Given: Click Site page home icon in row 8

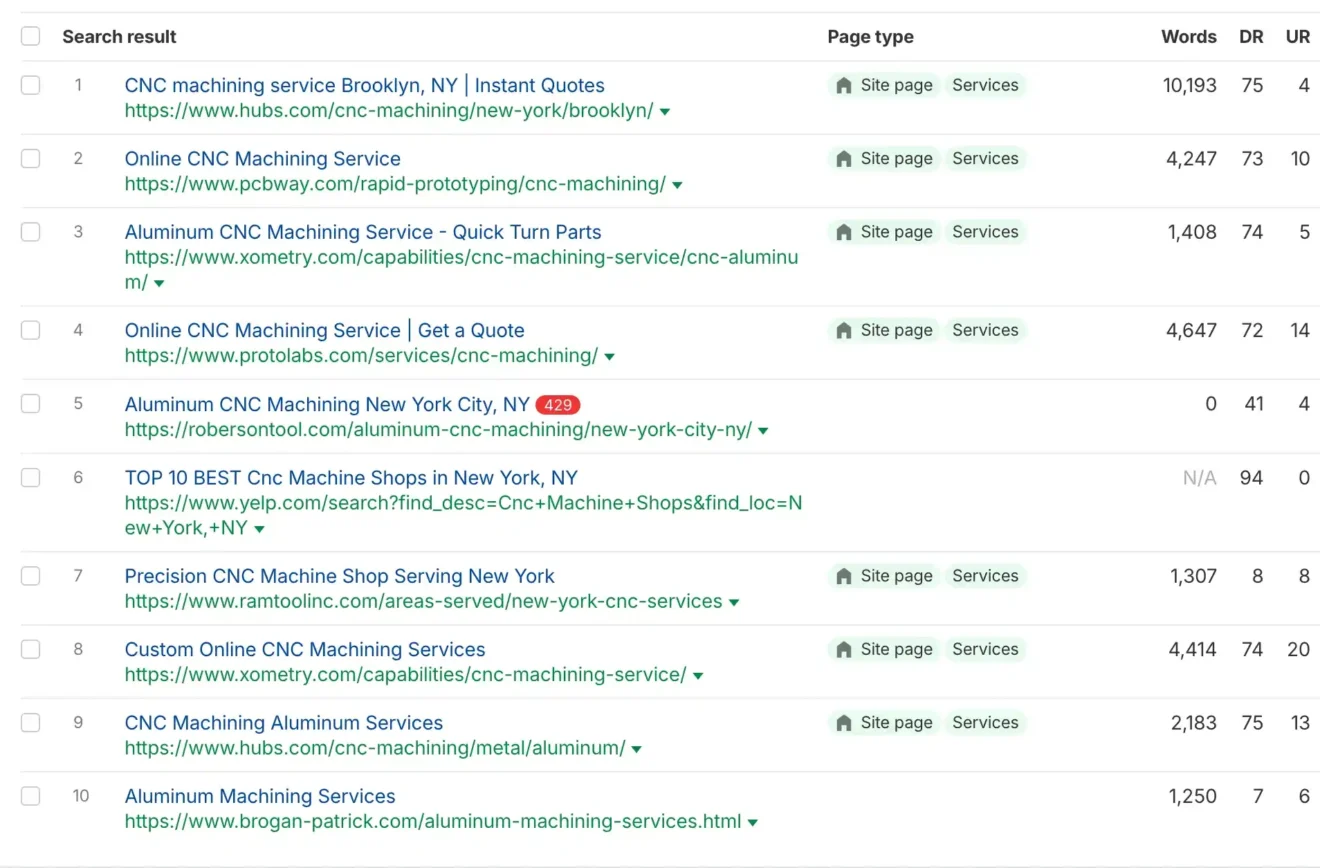Looking at the screenshot, I should click(x=844, y=649).
